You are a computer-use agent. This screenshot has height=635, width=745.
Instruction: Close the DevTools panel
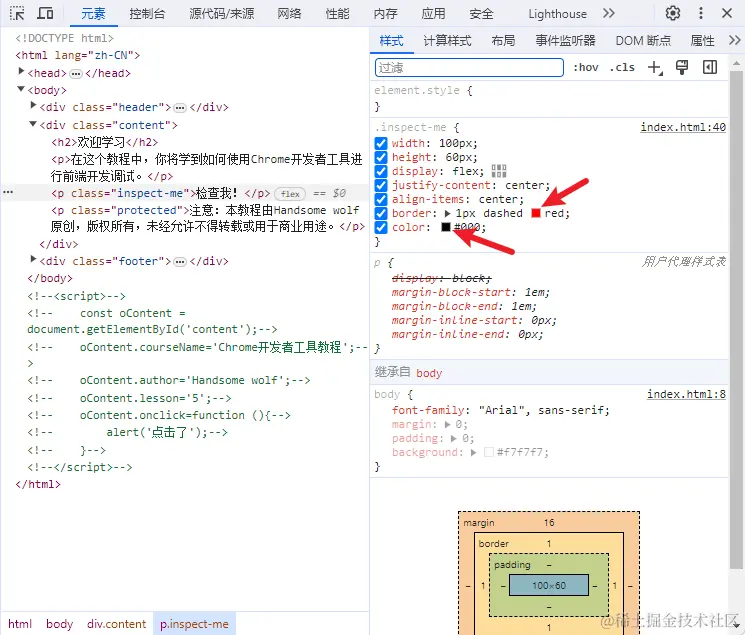(x=726, y=13)
